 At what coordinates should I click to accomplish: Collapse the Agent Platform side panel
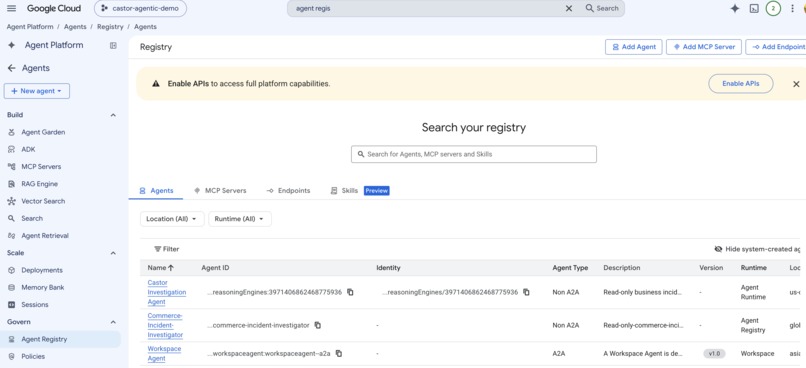click(113, 45)
